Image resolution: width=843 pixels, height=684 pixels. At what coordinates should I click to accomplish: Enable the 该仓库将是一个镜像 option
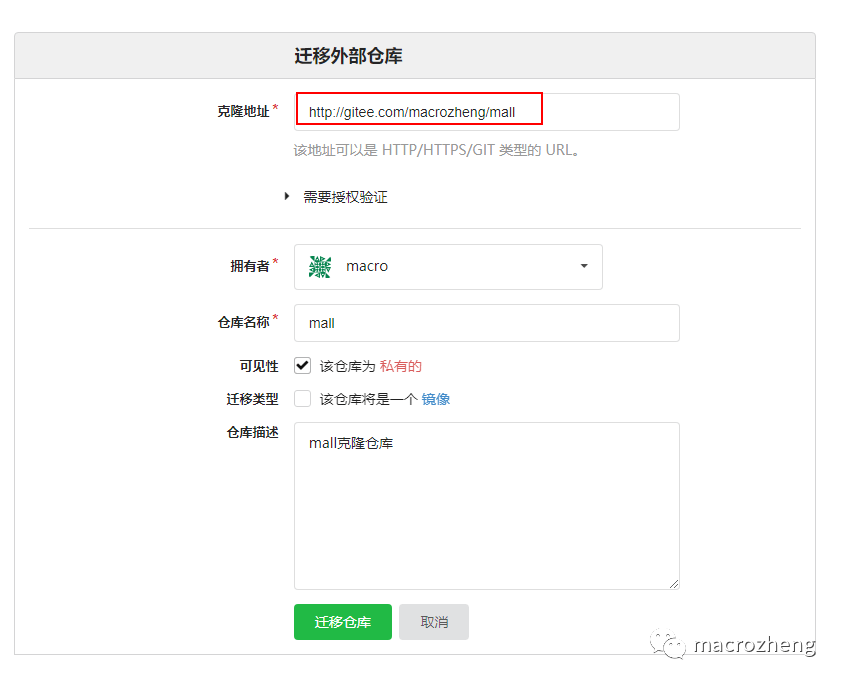pyautogui.click(x=302, y=398)
